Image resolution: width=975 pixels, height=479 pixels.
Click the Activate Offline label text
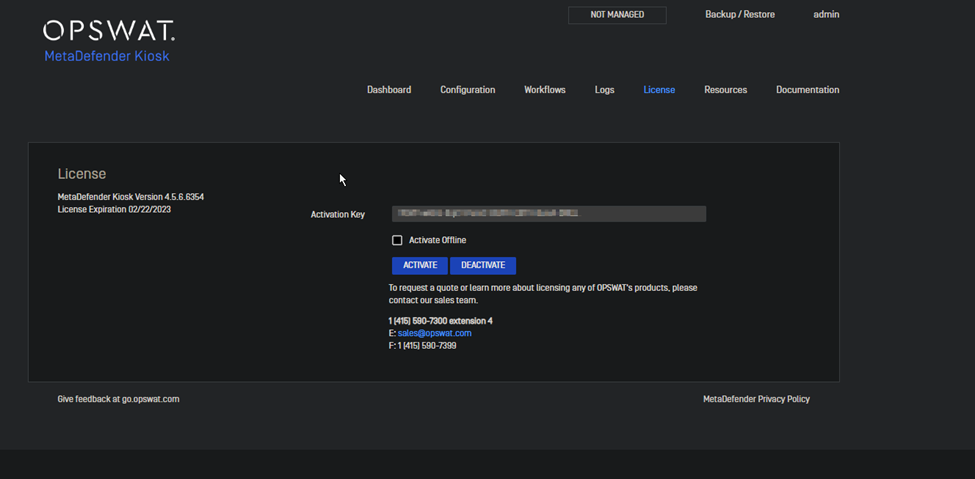pyautogui.click(x=438, y=240)
